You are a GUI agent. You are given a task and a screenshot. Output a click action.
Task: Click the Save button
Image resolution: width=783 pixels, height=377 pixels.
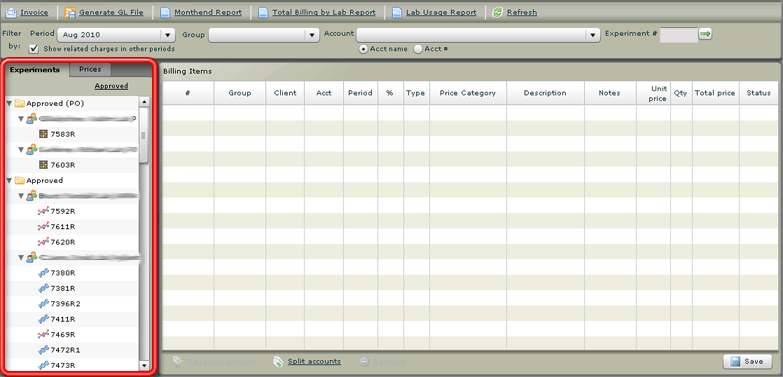click(747, 362)
